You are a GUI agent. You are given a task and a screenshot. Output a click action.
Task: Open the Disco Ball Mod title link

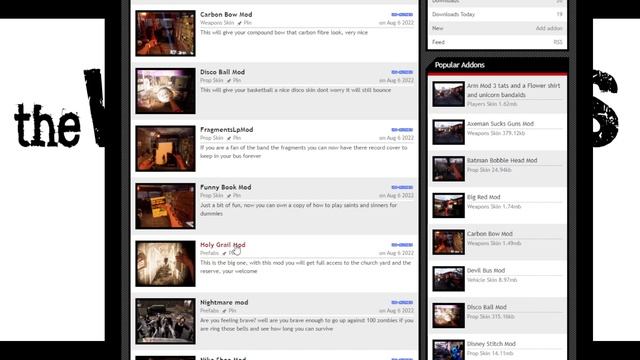222,72
